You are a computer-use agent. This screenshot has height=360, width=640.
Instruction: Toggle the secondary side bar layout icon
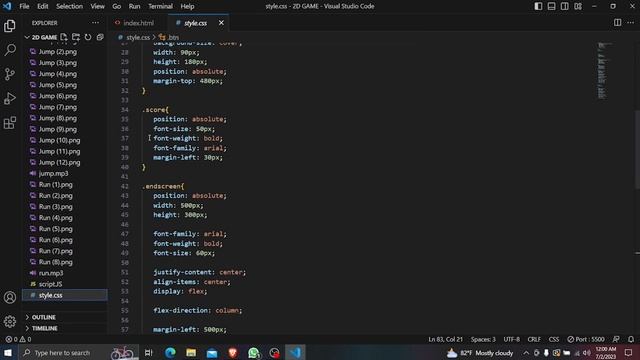[564, 6]
